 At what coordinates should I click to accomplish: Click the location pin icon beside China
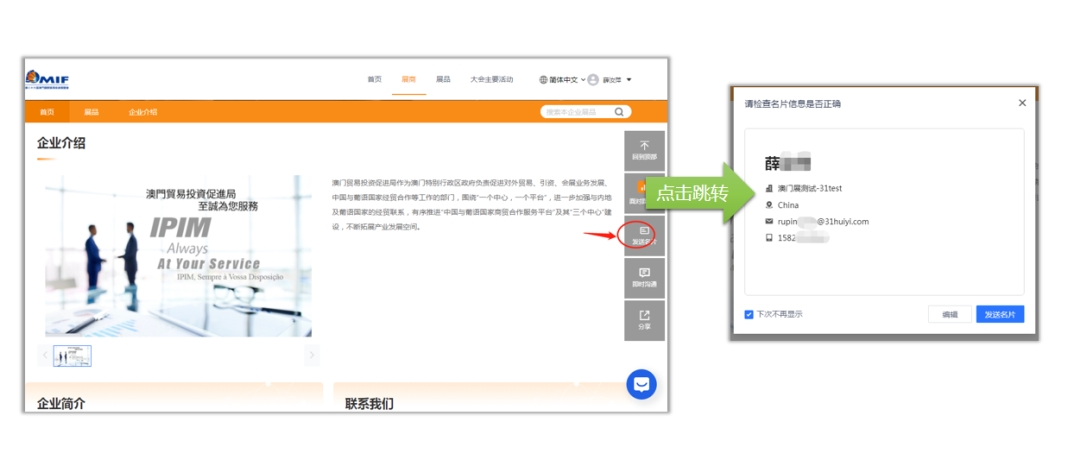point(770,205)
